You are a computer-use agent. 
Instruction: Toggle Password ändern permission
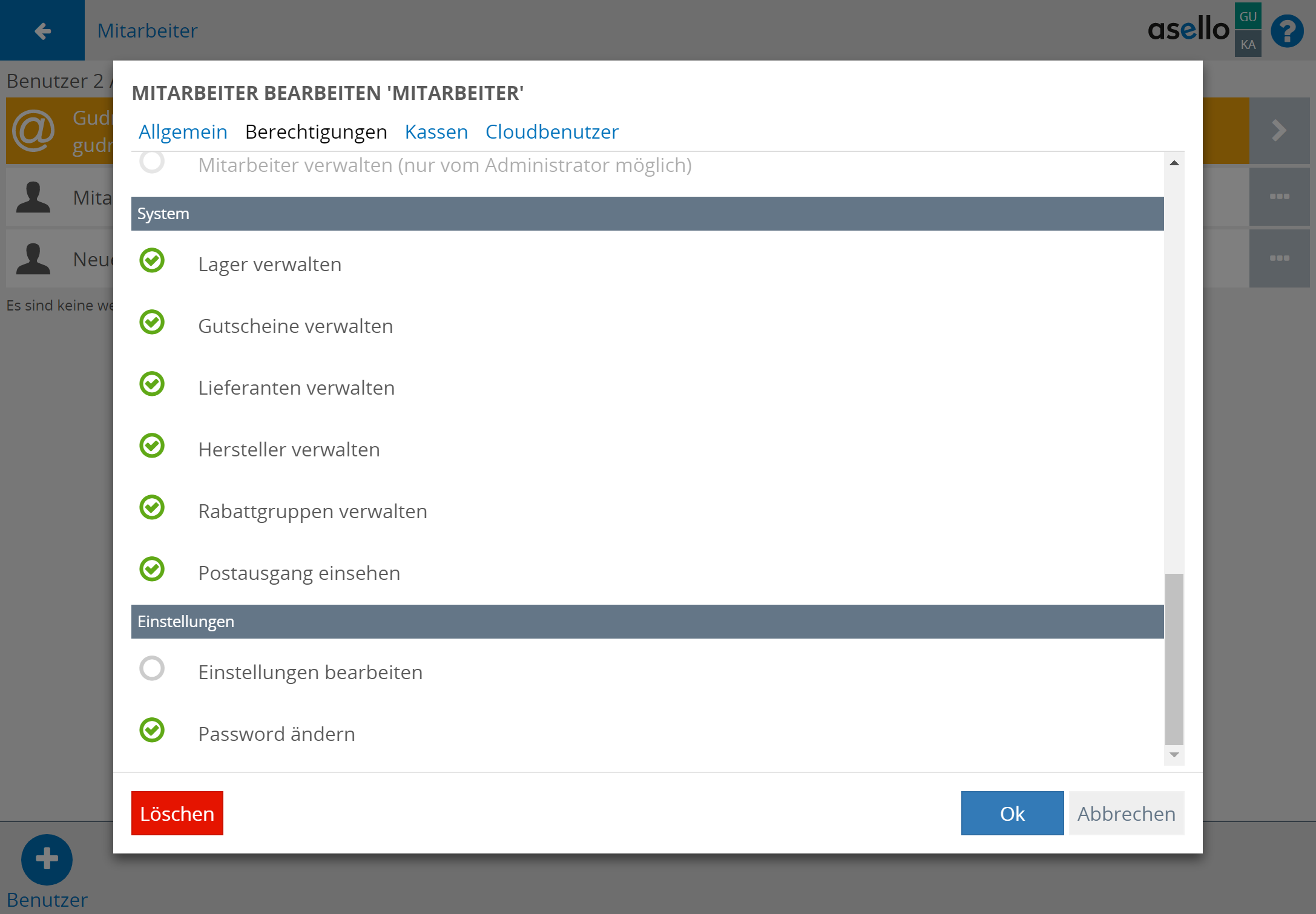point(152,731)
